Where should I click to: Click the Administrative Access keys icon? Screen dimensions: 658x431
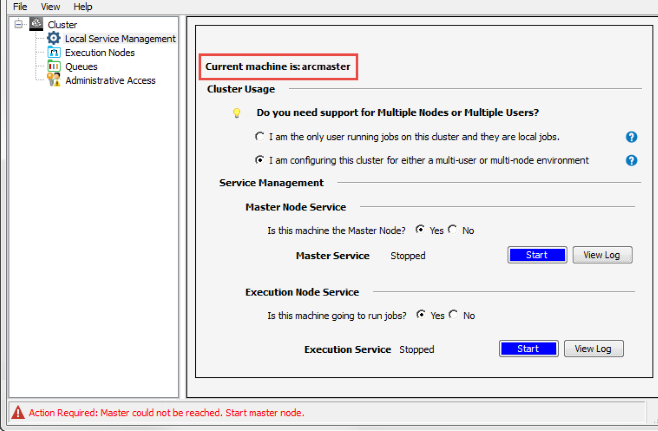pyautogui.click(x=54, y=80)
